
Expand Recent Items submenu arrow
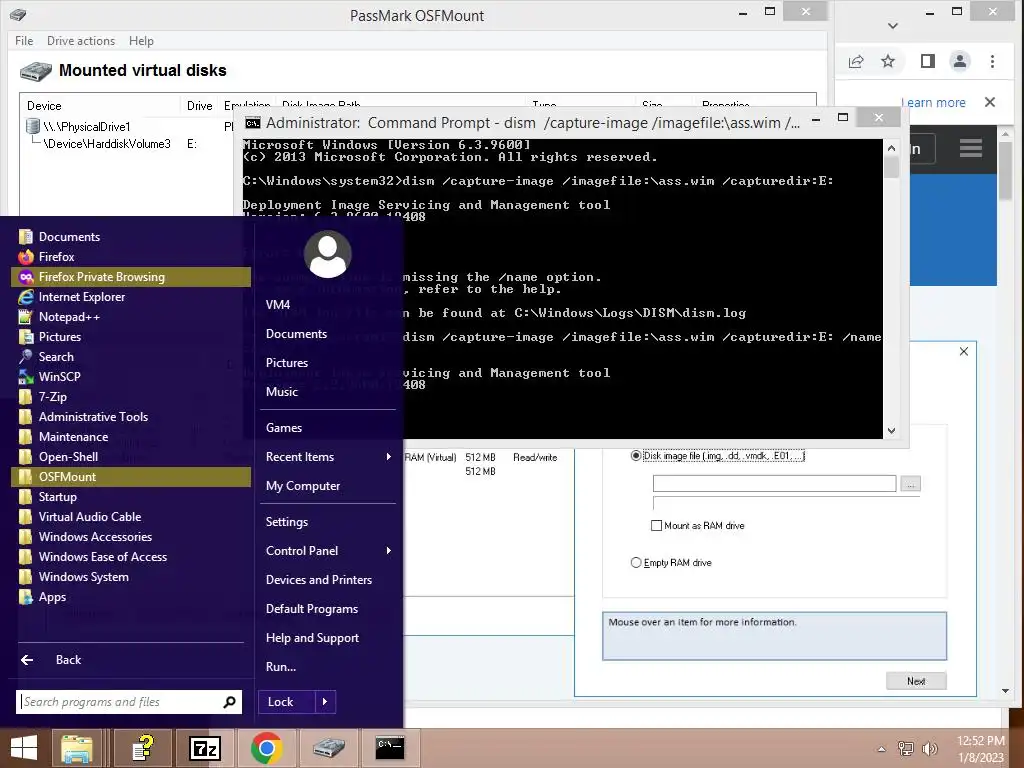(x=389, y=456)
